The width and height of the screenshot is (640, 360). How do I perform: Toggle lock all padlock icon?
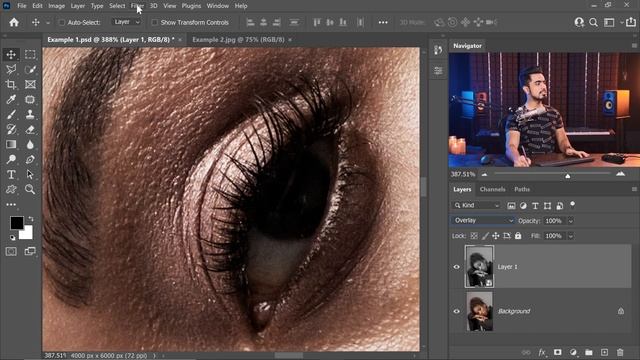pyautogui.click(x=518, y=236)
